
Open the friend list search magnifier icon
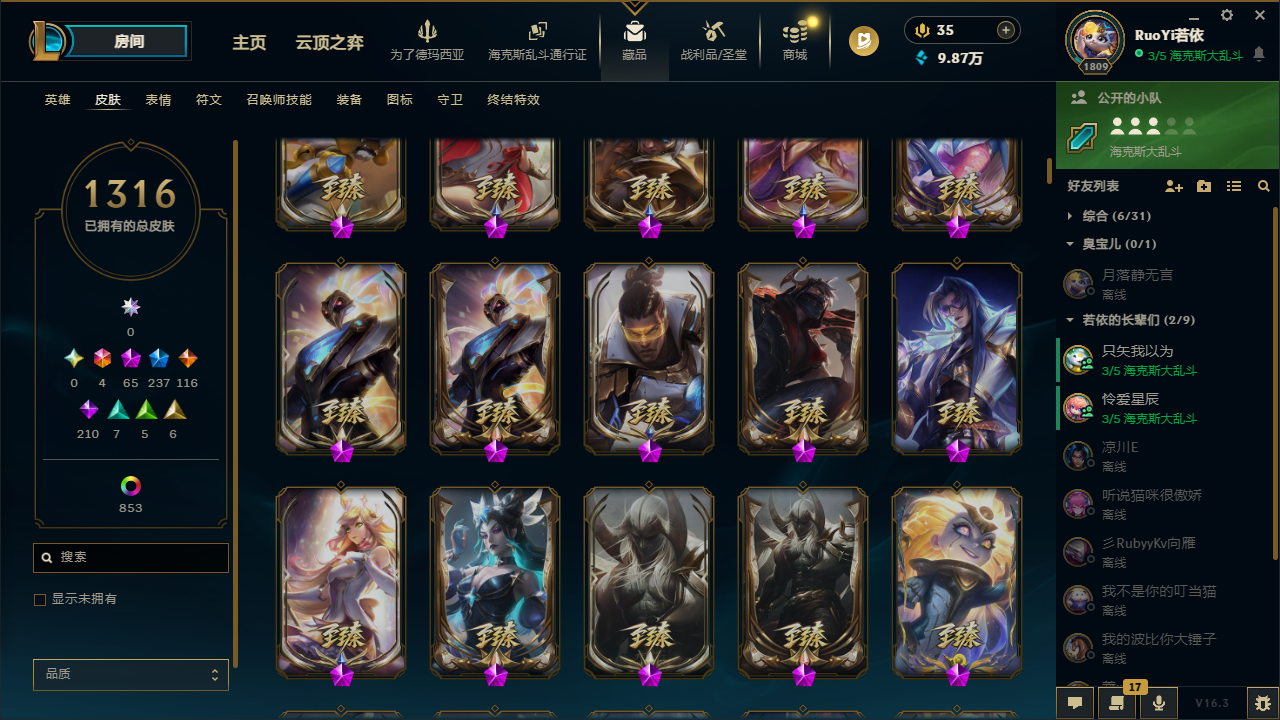tap(1264, 187)
